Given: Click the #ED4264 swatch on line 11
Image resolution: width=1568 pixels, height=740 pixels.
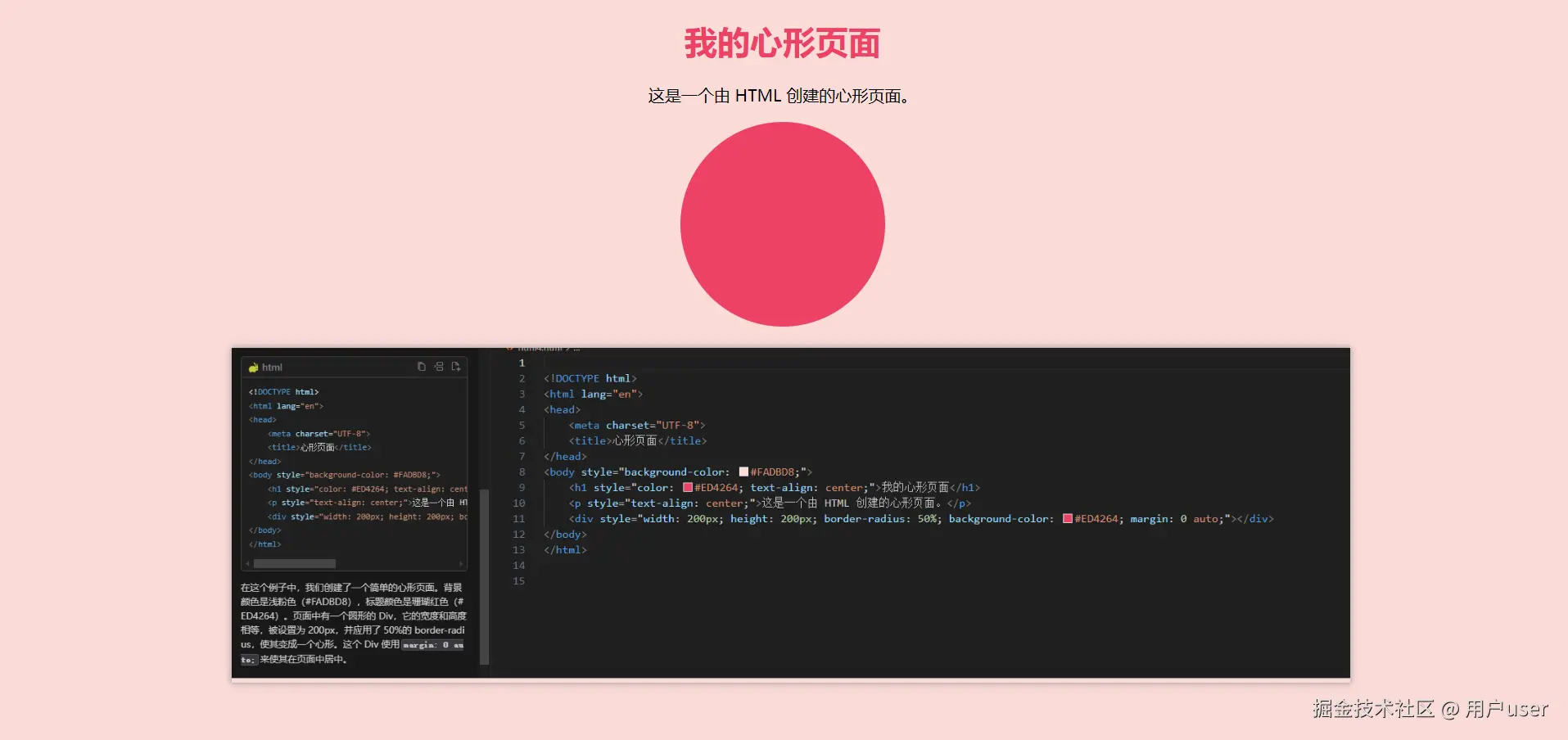Looking at the screenshot, I should point(1066,518).
